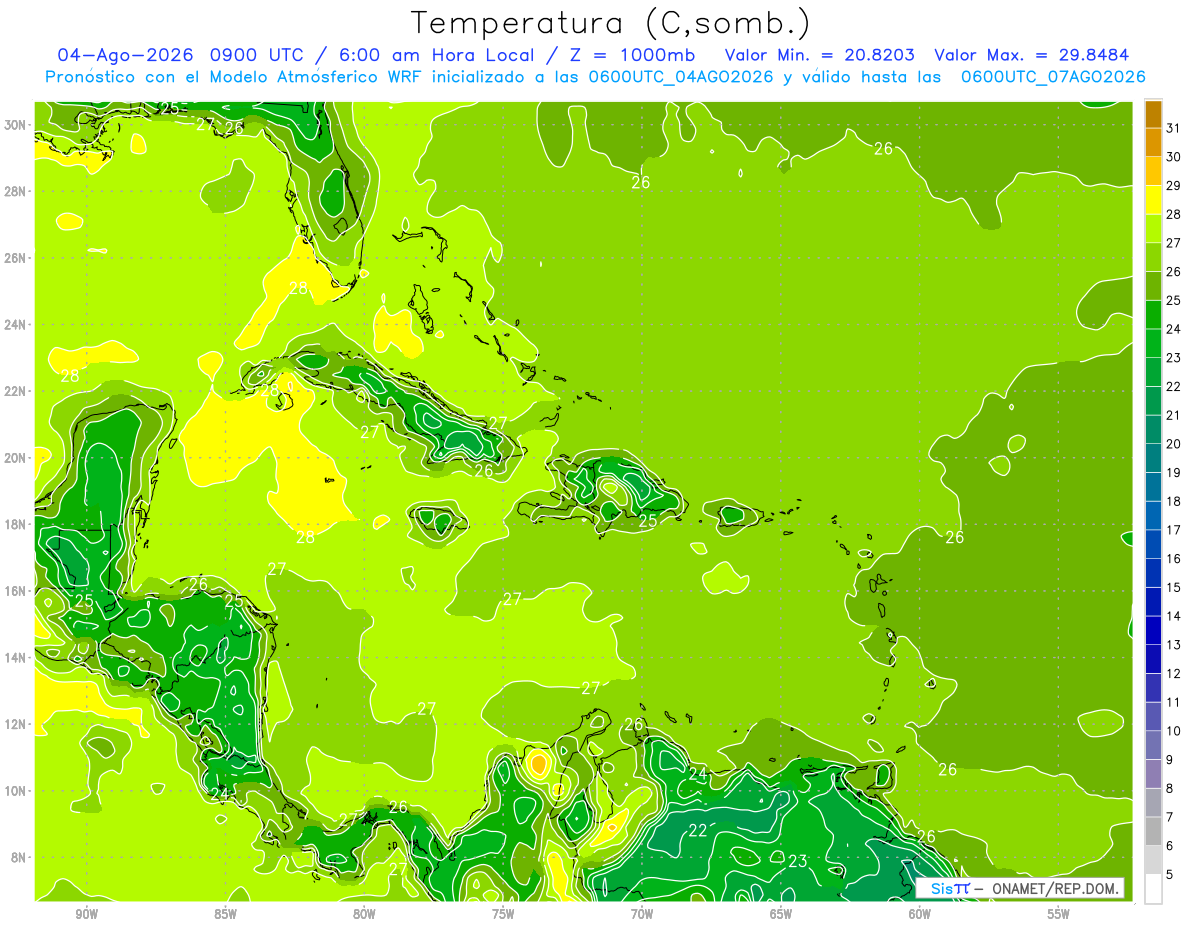
Task: Click latitude axis label "18N"
Action: coord(16,524)
